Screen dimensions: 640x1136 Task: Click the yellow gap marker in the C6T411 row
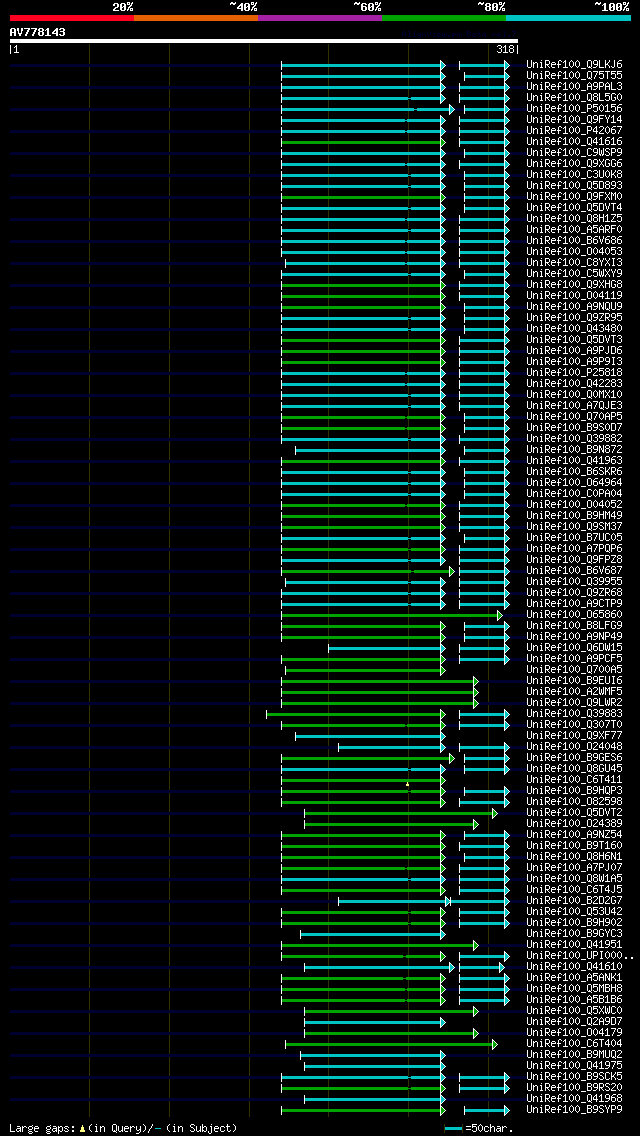407,784
